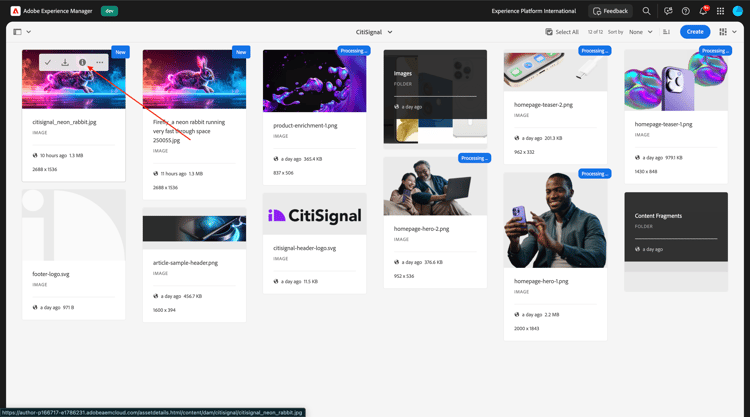Open the AI assistant chat icon
The width and height of the screenshot is (750, 417).
pyautogui.click(x=668, y=11)
